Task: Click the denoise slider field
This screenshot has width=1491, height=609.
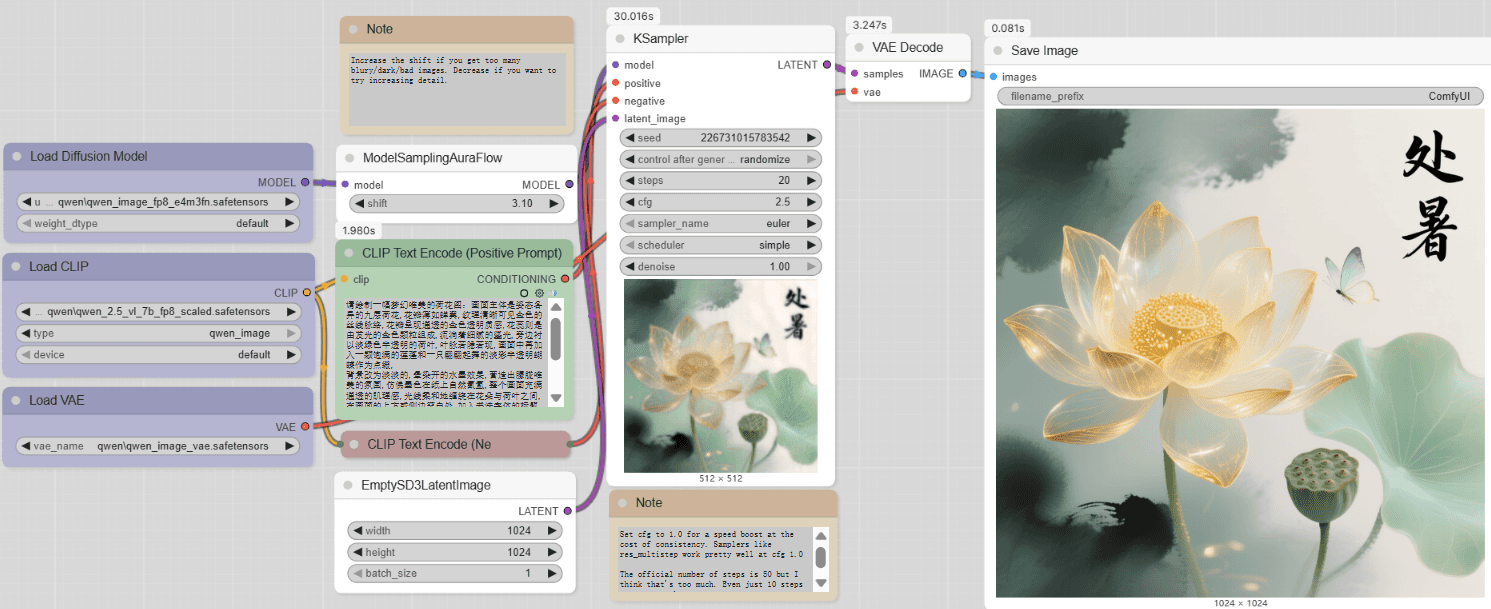Action: [720, 267]
